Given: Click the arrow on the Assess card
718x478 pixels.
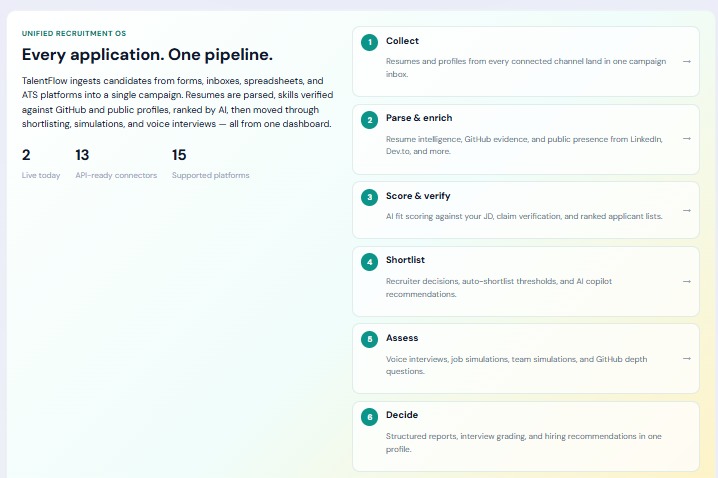Looking at the screenshot, I should 686,358.
